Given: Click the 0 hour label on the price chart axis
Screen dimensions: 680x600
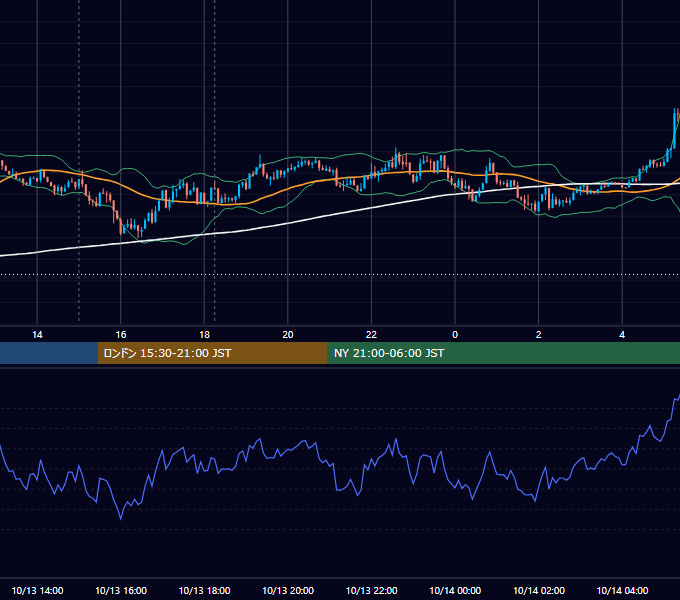Looking at the screenshot, I should click(x=455, y=335).
